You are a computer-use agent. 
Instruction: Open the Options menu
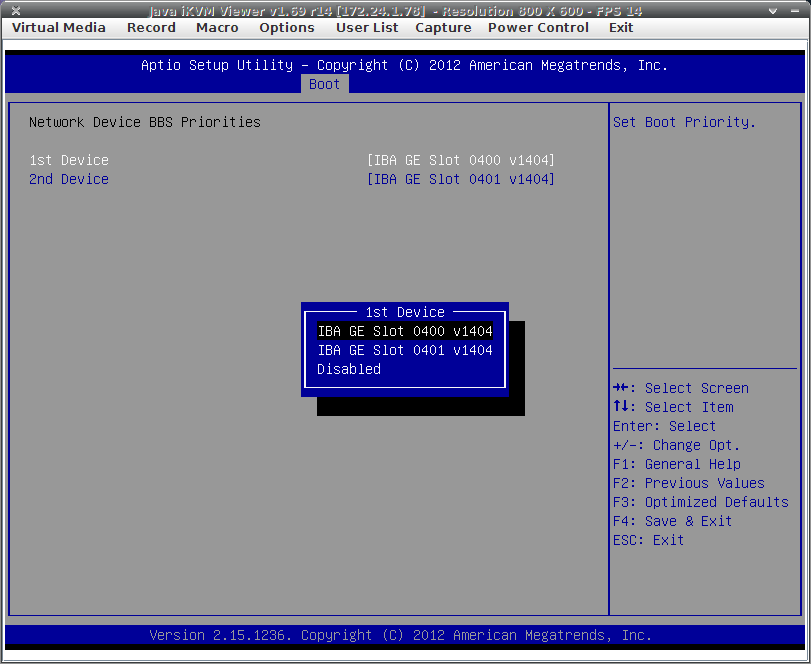[x=287, y=28]
